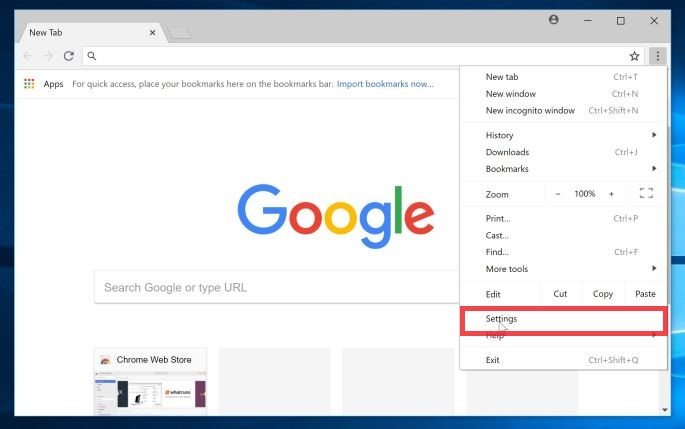Click the address bar
The height and width of the screenshot is (429, 685).
point(363,56)
